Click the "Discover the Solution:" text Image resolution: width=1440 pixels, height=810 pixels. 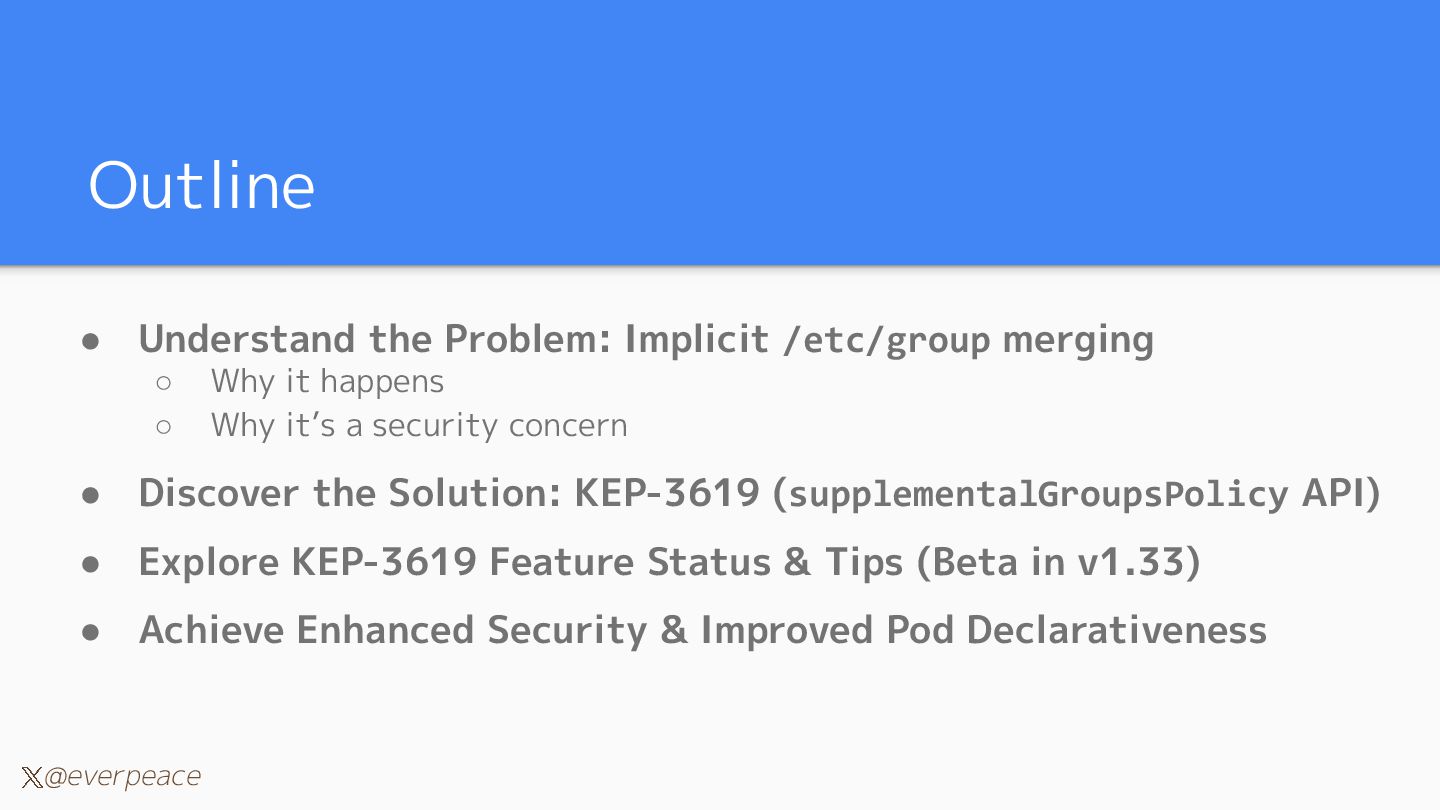pyautogui.click(x=350, y=493)
